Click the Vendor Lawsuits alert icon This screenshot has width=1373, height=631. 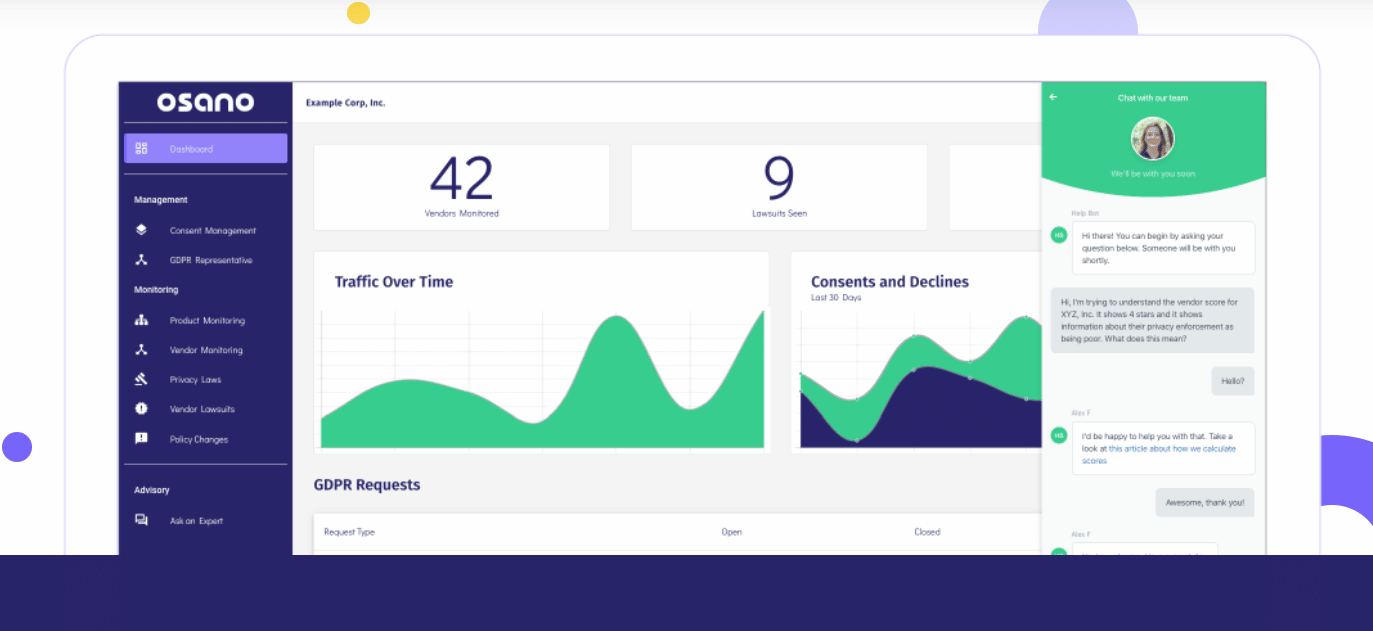pyautogui.click(x=141, y=409)
